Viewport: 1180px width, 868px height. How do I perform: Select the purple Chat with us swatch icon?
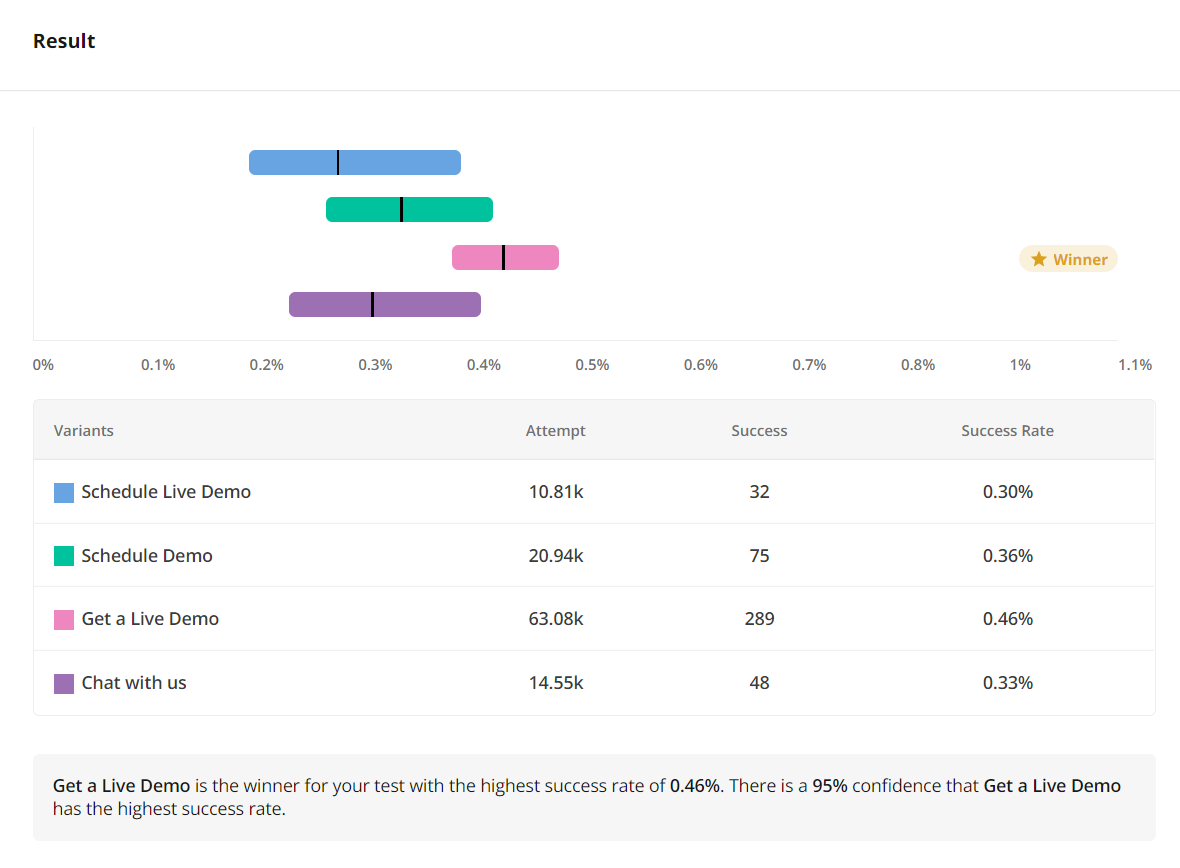pos(63,683)
